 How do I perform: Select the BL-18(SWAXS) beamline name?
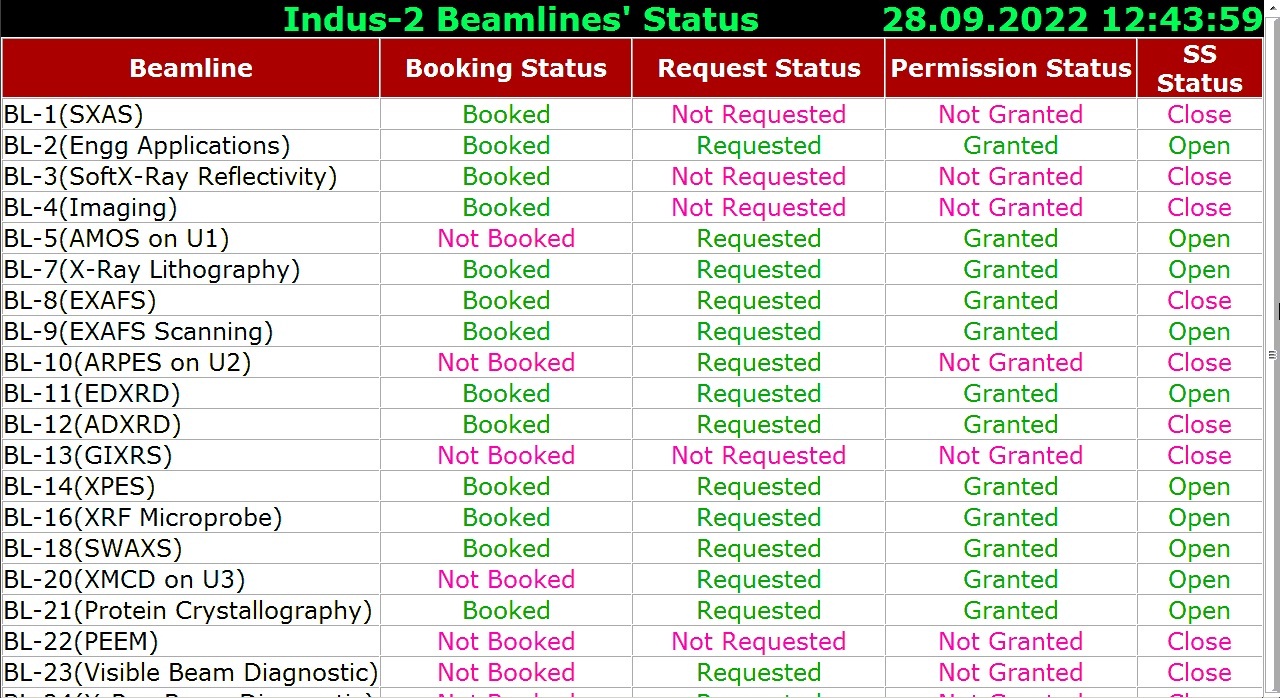(93, 548)
